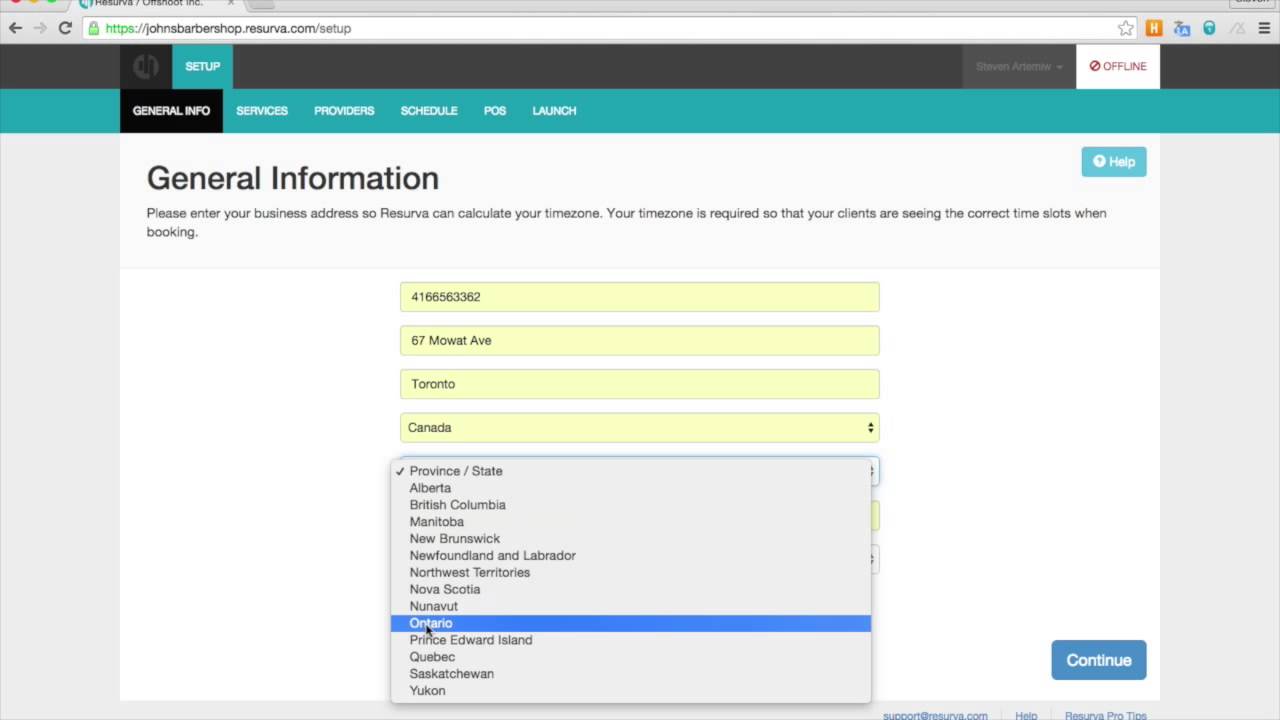The height and width of the screenshot is (720, 1280).
Task: Select Manitoba from the dropdown
Action: (631, 522)
